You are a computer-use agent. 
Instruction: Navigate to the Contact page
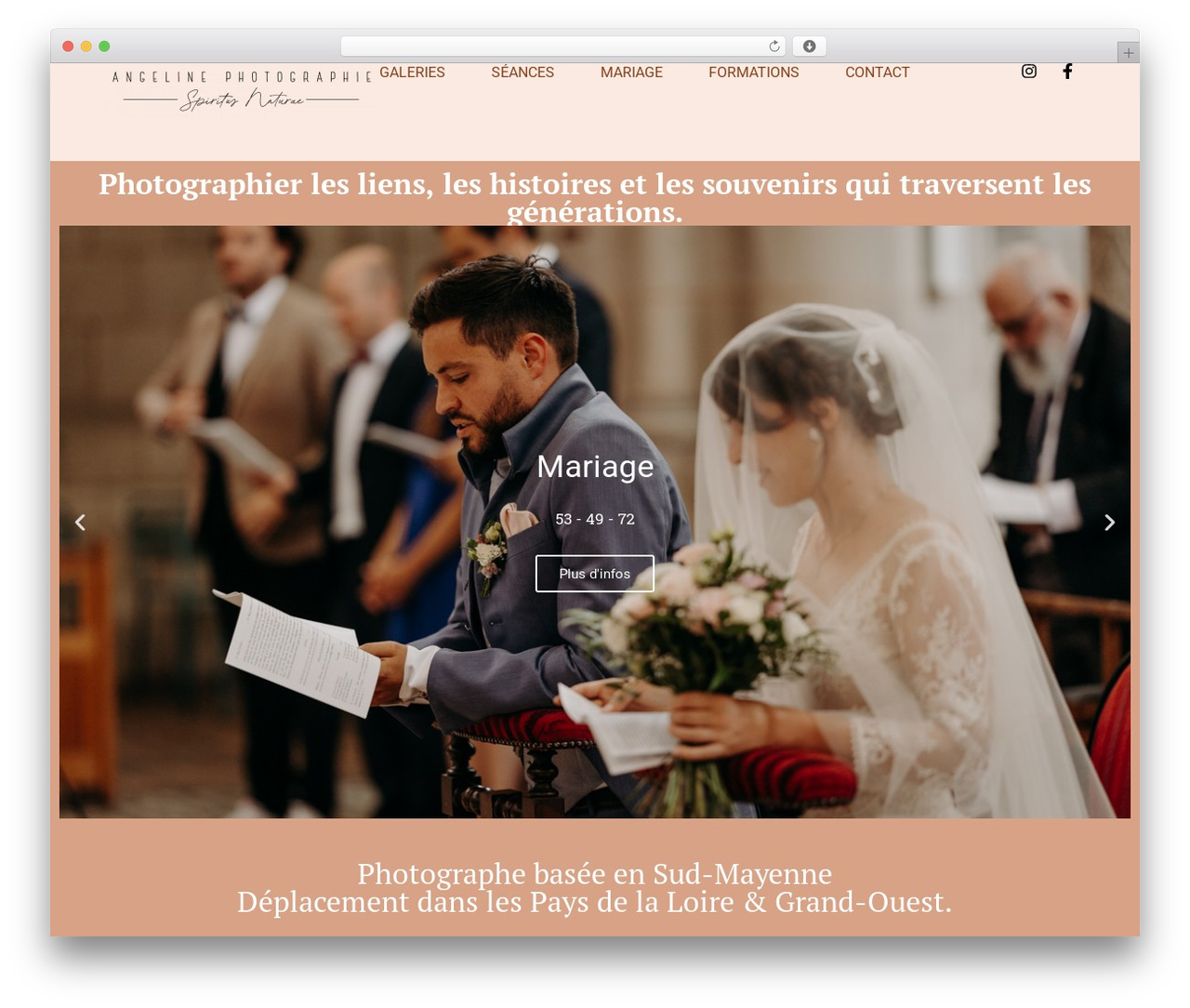878,73
